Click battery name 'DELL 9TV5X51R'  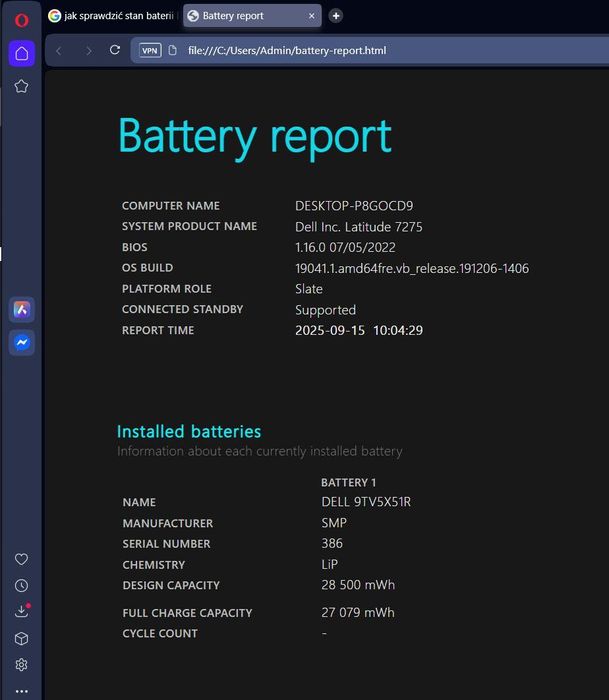[x=366, y=502]
